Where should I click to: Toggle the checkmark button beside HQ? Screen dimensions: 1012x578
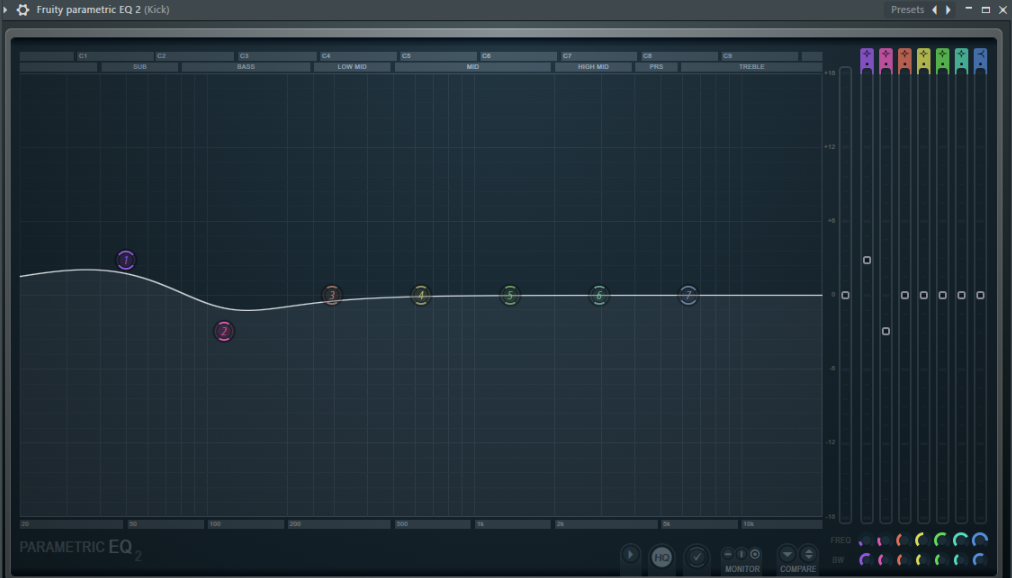click(x=696, y=557)
